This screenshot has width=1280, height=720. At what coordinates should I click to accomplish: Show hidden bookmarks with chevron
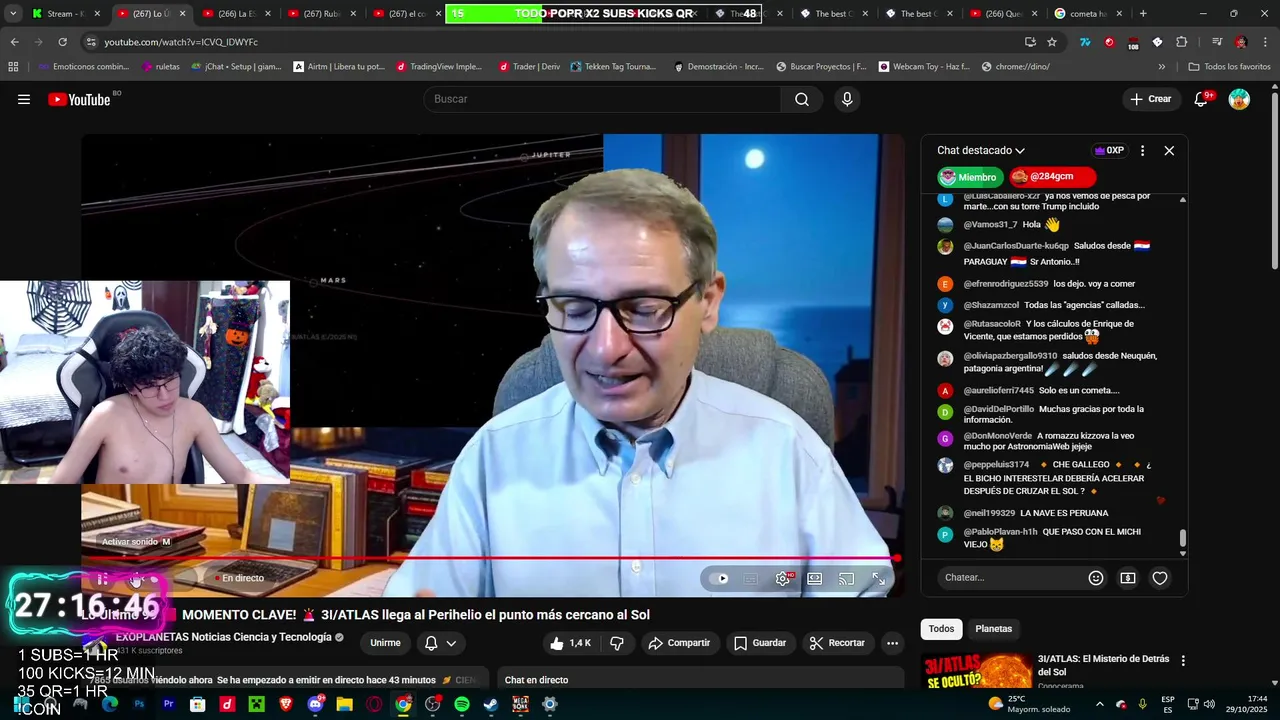click(x=1162, y=67)
